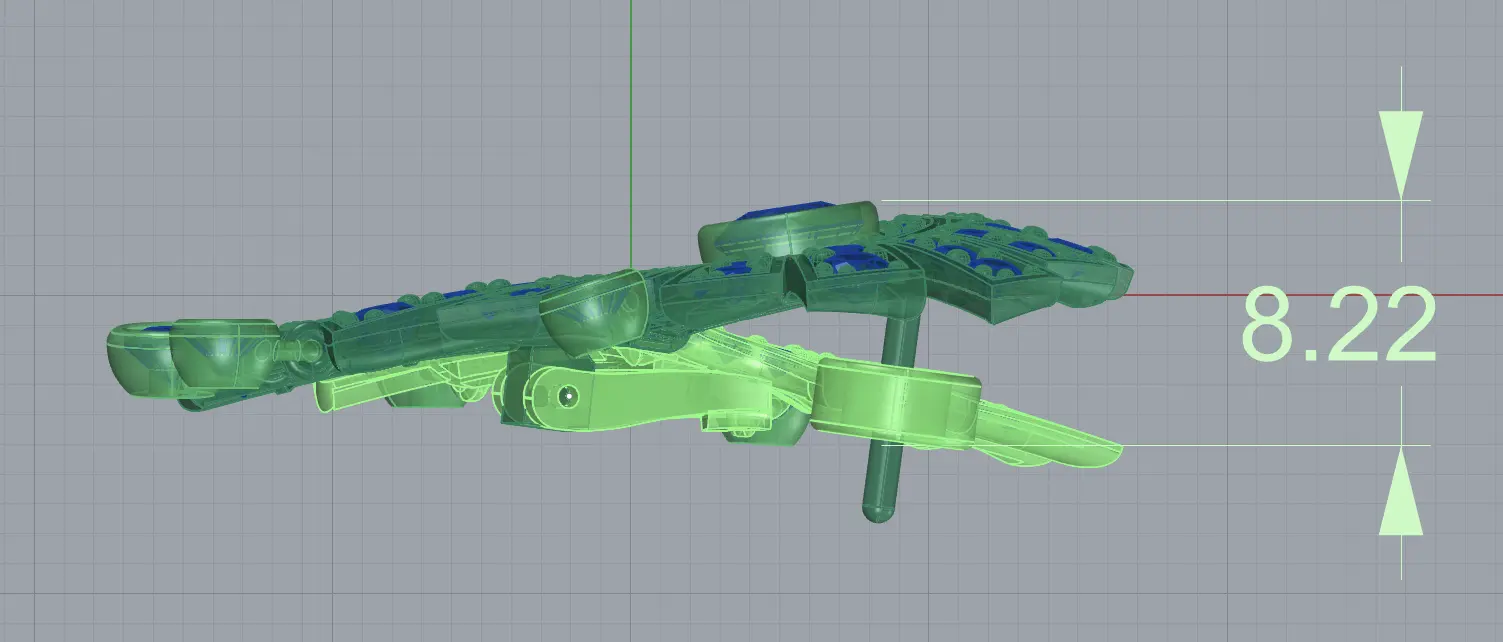Select the upper dimension extension line
Viewport: 1503px width, 642px height.
click(1150, 200)
